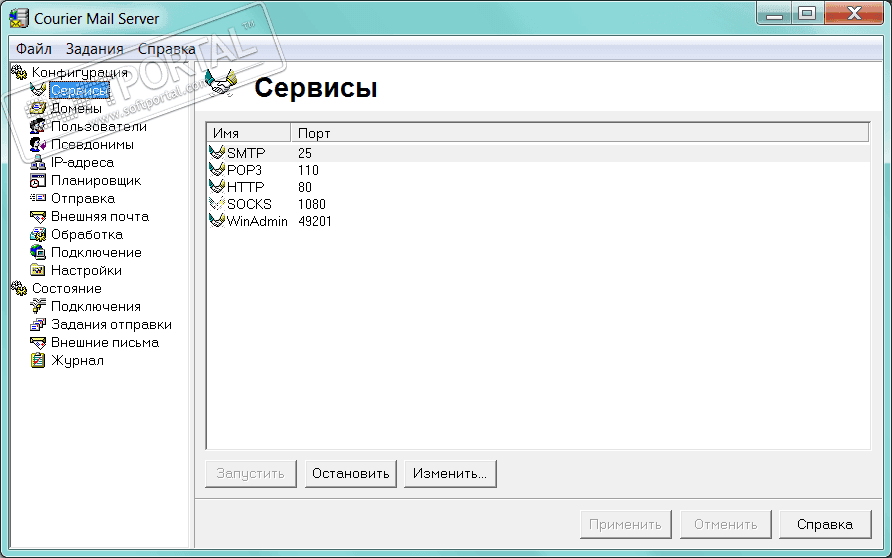
Task: Click the Внешняя почта envelope icon
Action: [x=38, y=216]
